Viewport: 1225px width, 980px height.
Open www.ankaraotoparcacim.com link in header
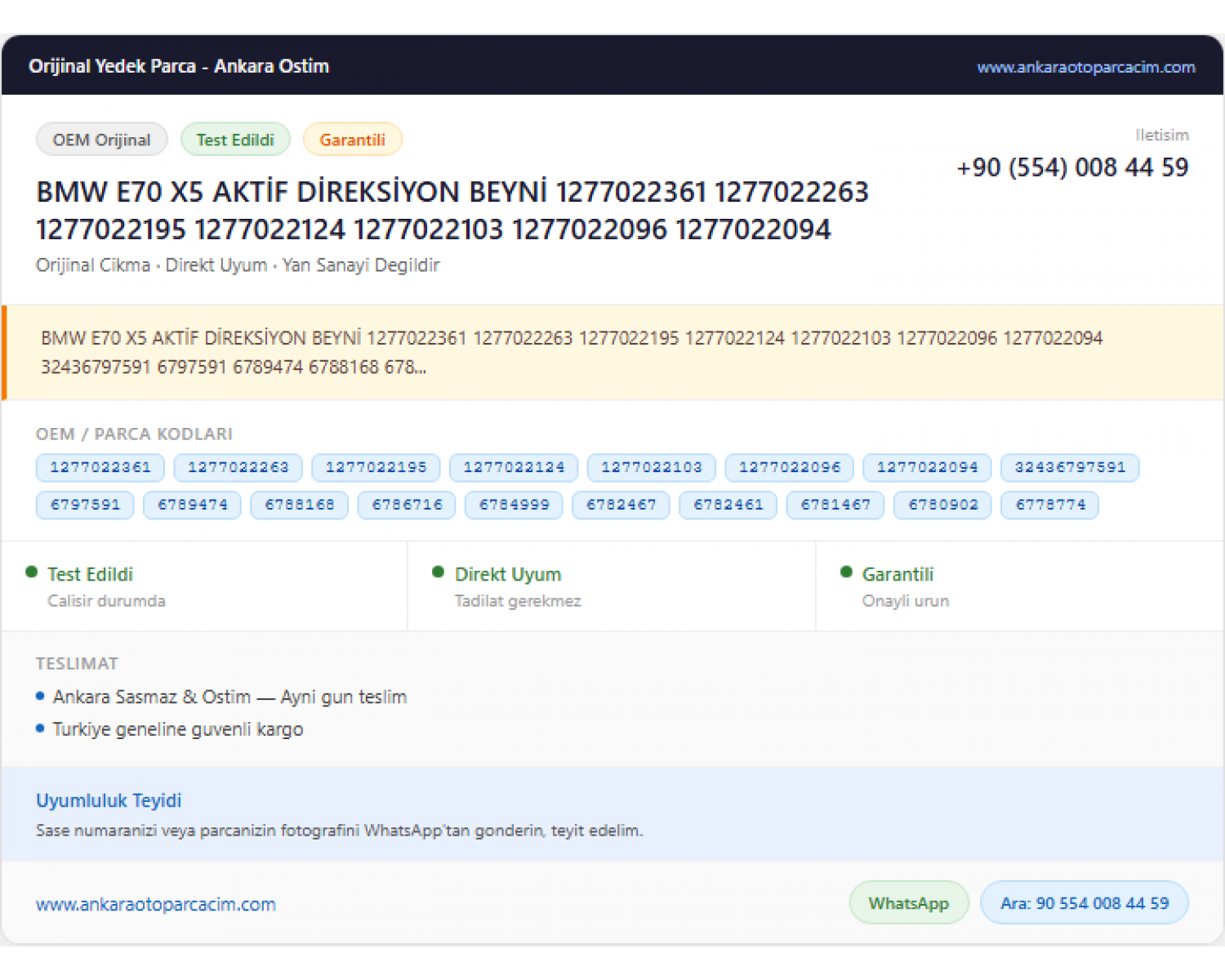[1085, 67]
